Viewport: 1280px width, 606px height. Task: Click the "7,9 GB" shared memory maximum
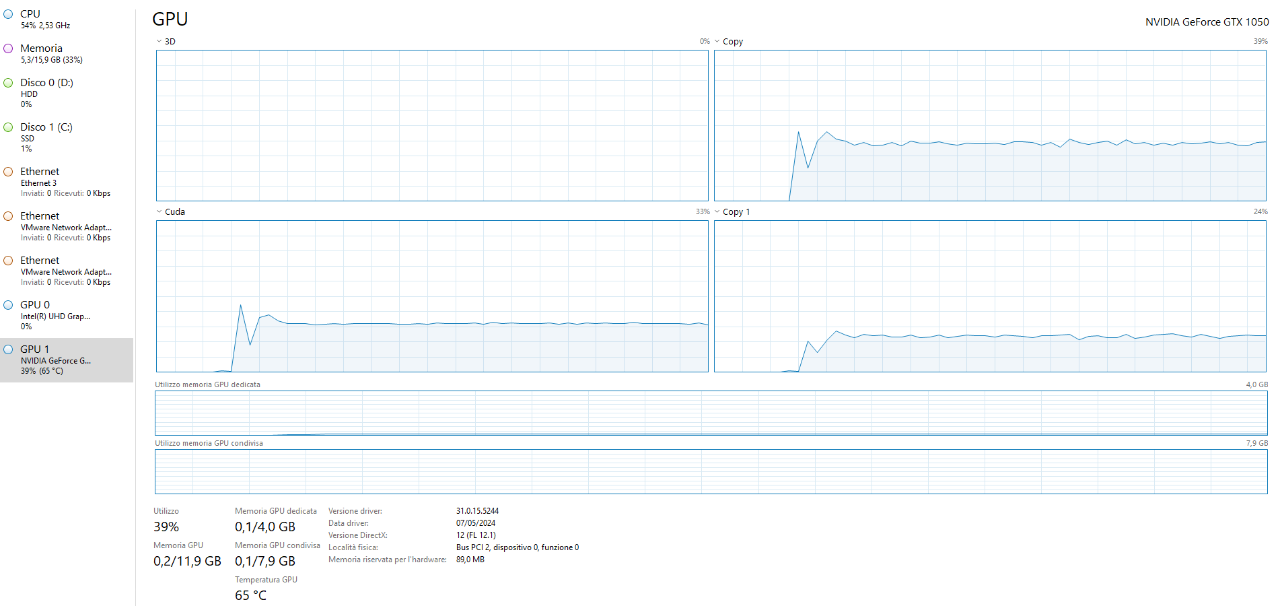pyautogui.click(x=1257, y=443)
